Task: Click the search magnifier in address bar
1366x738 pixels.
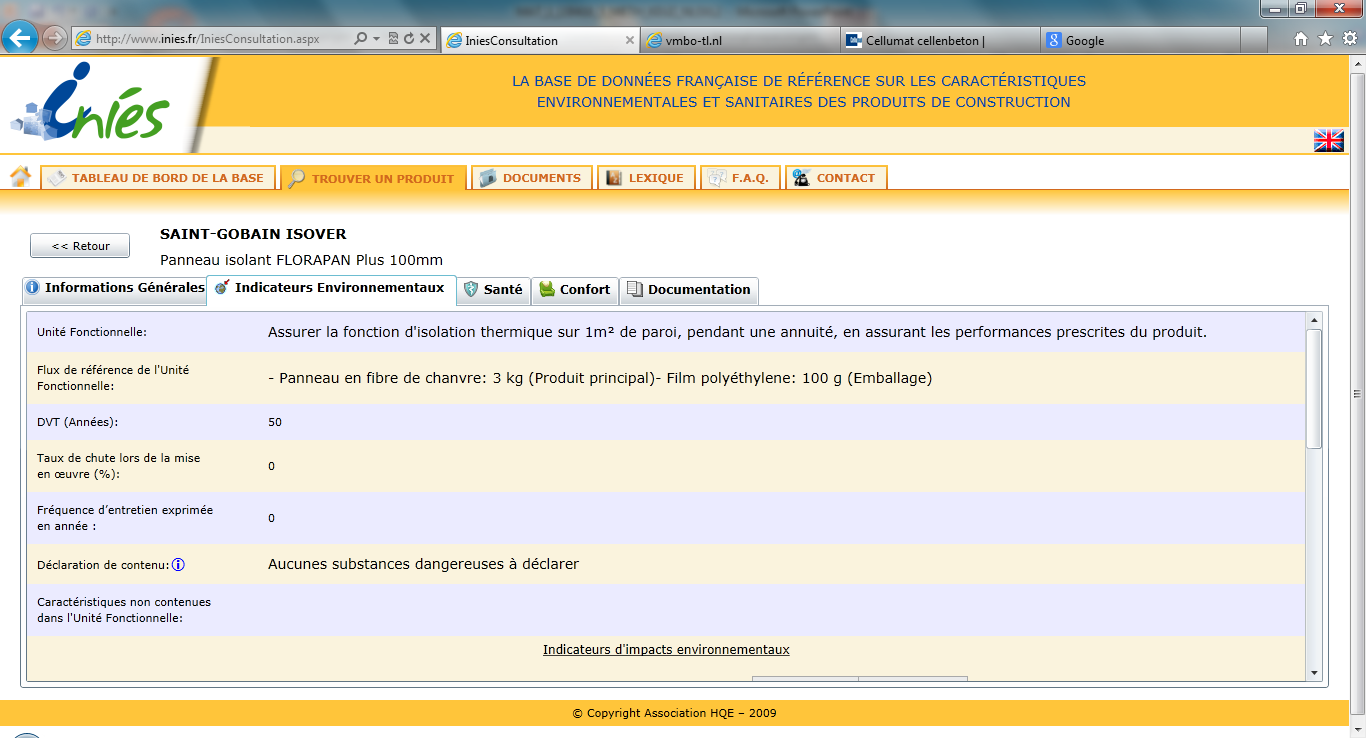Action: (361, 39)
